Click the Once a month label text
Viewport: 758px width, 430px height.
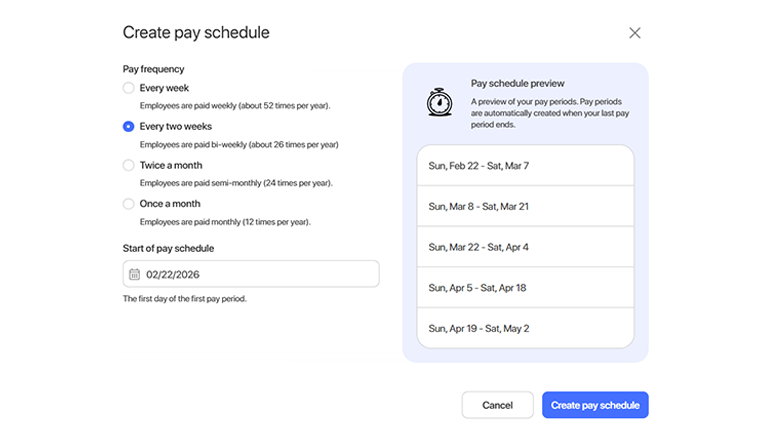click(172, 204)
